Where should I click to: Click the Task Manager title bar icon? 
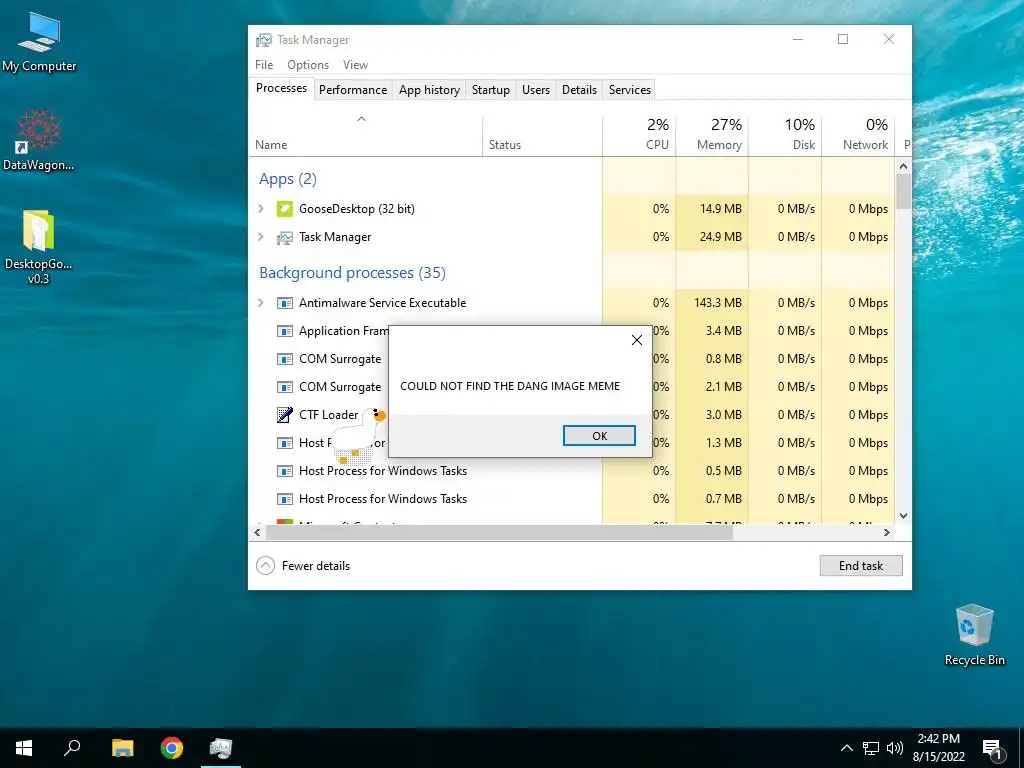coord(264,40)
